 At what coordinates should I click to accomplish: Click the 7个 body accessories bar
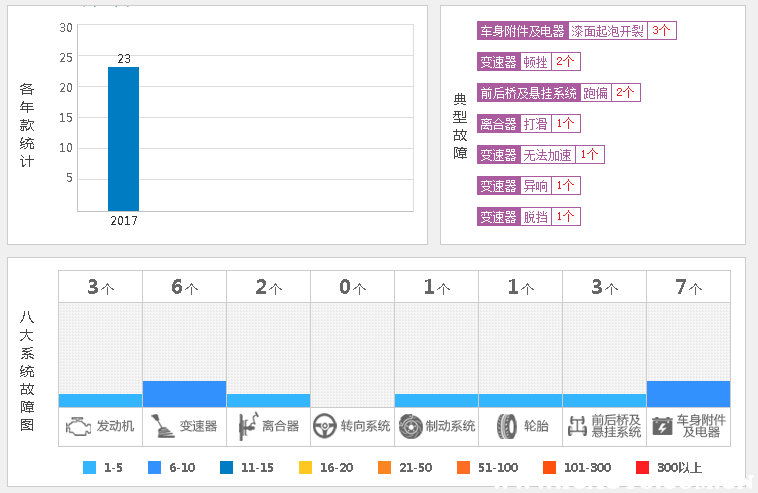[688, 393]
